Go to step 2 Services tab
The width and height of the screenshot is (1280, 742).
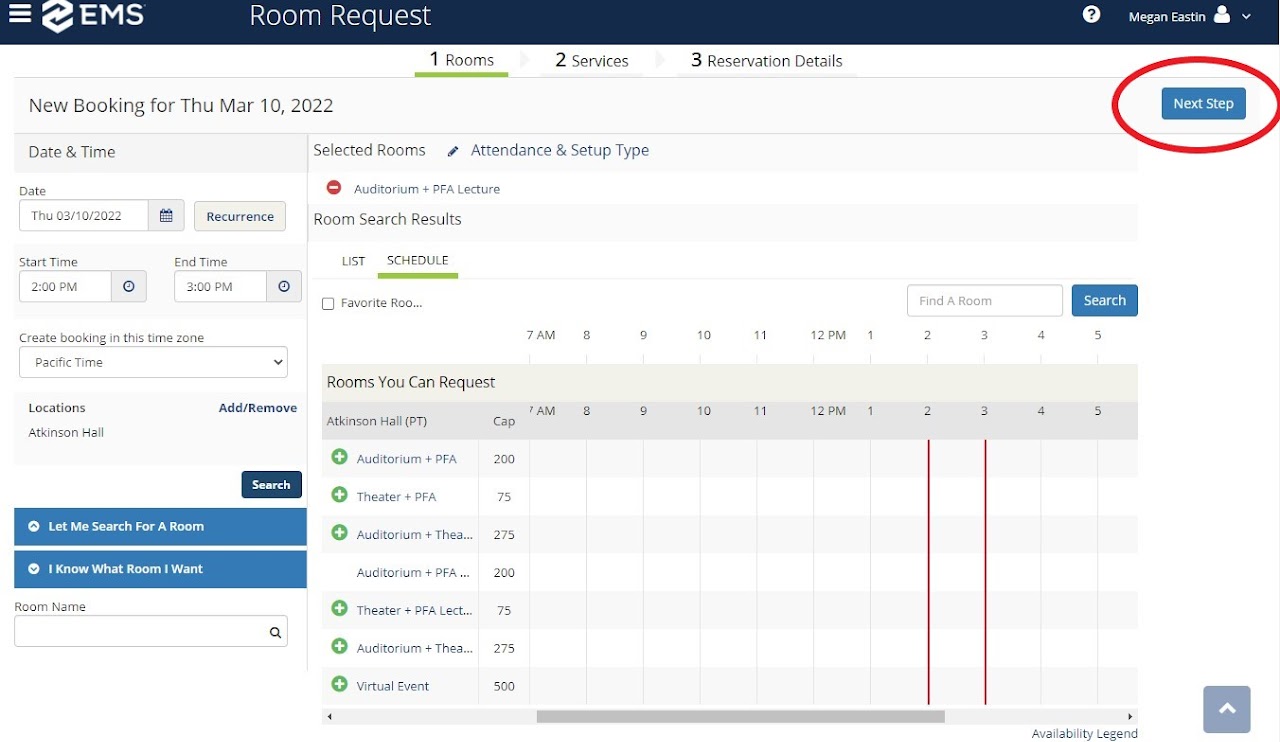click(x=592, y=61)
